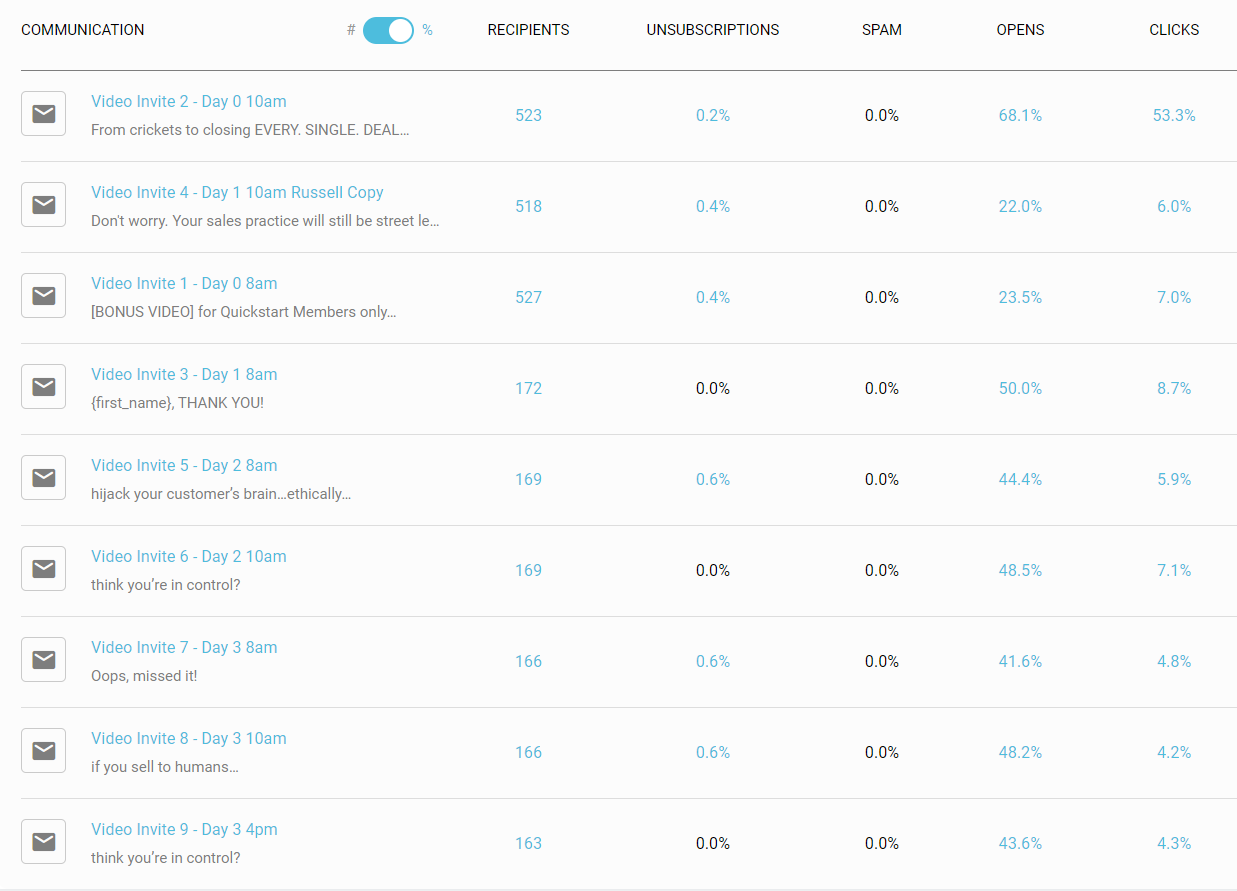Viewport: 1237px width, 891px height.
Task: Click the OPENS column header
Action: click(1020, 29)
